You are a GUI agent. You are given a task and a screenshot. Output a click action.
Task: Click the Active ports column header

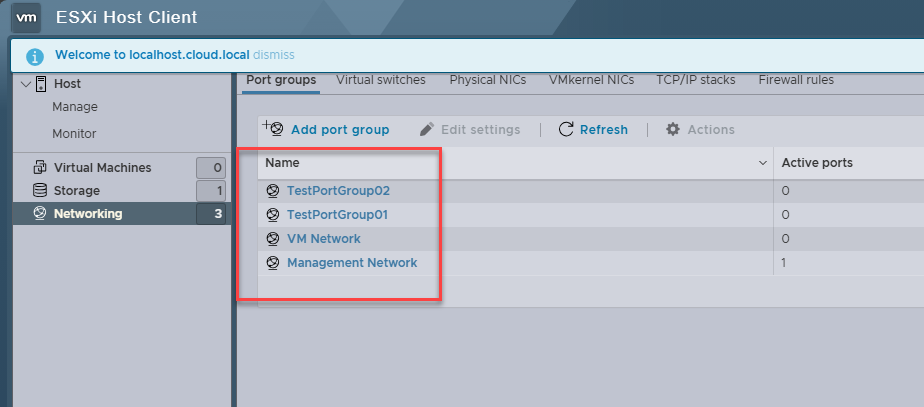pos(816,163)
